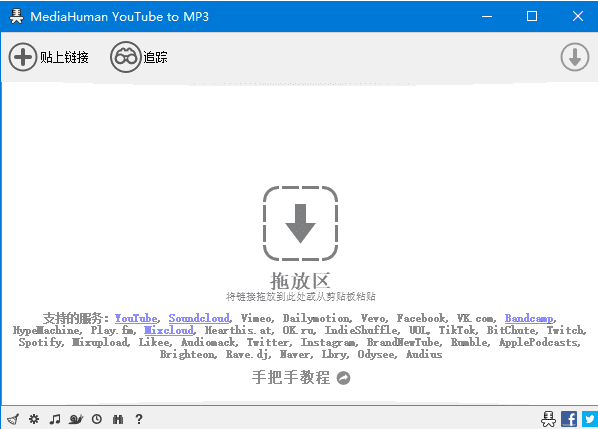Click the MediaHuman mascot icon at bottom right
This screenshot has width=598, height=429.
(548, 419)
